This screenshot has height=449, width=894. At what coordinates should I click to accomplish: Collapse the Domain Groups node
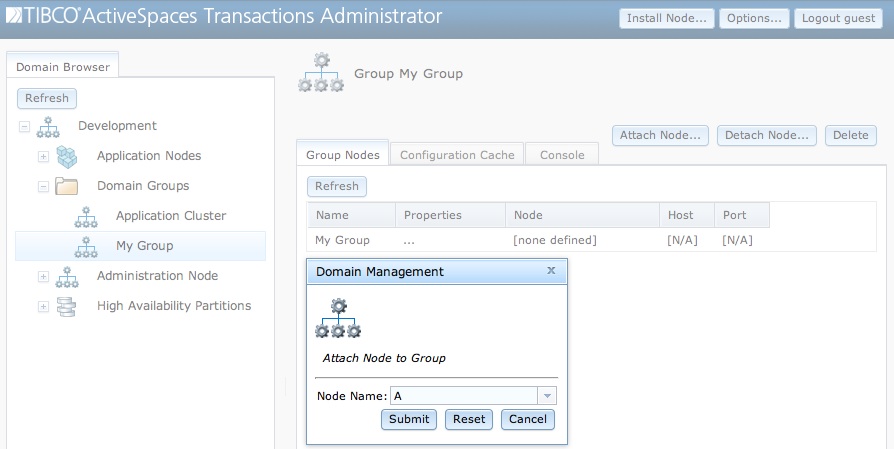pos(43,186)
